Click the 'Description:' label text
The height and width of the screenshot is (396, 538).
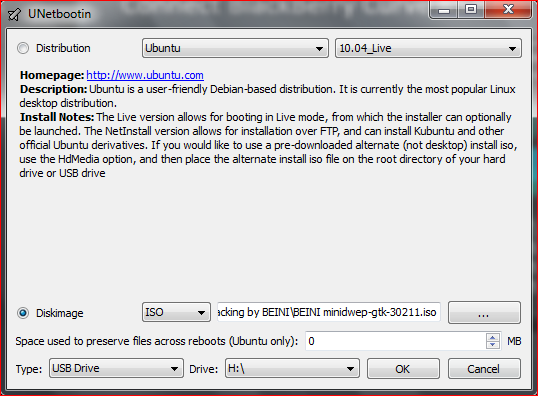(x=54, y=89)
